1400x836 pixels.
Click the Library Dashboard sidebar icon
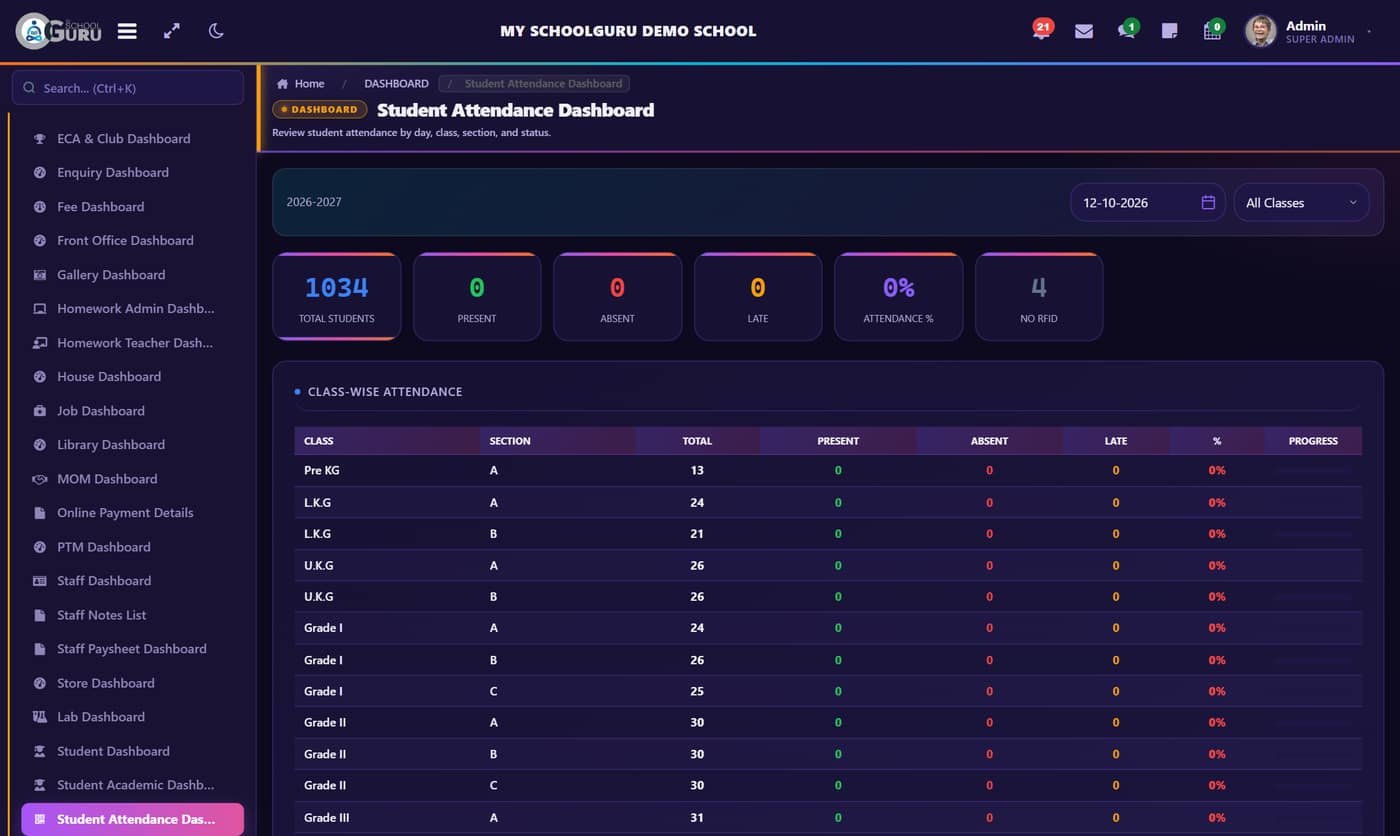tap(40, 445)
